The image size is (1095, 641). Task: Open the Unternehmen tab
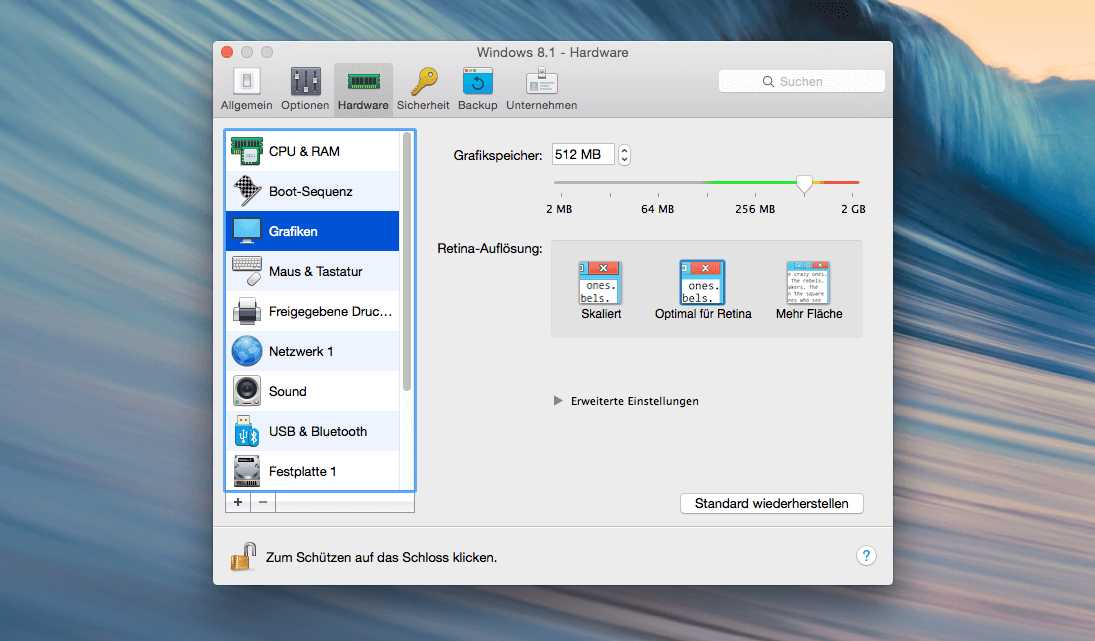coord(542,89)
